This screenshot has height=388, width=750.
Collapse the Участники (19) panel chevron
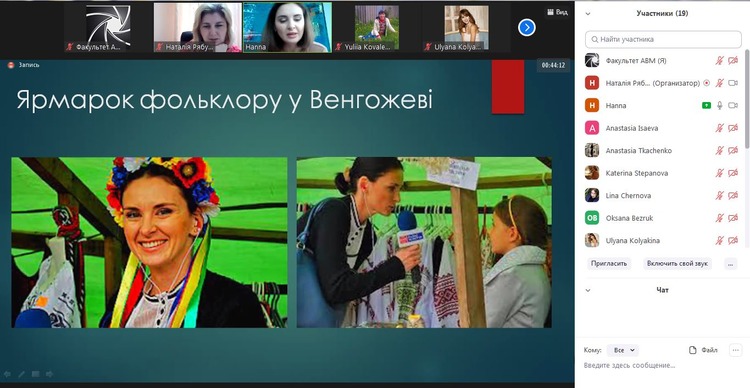[588, 14]
